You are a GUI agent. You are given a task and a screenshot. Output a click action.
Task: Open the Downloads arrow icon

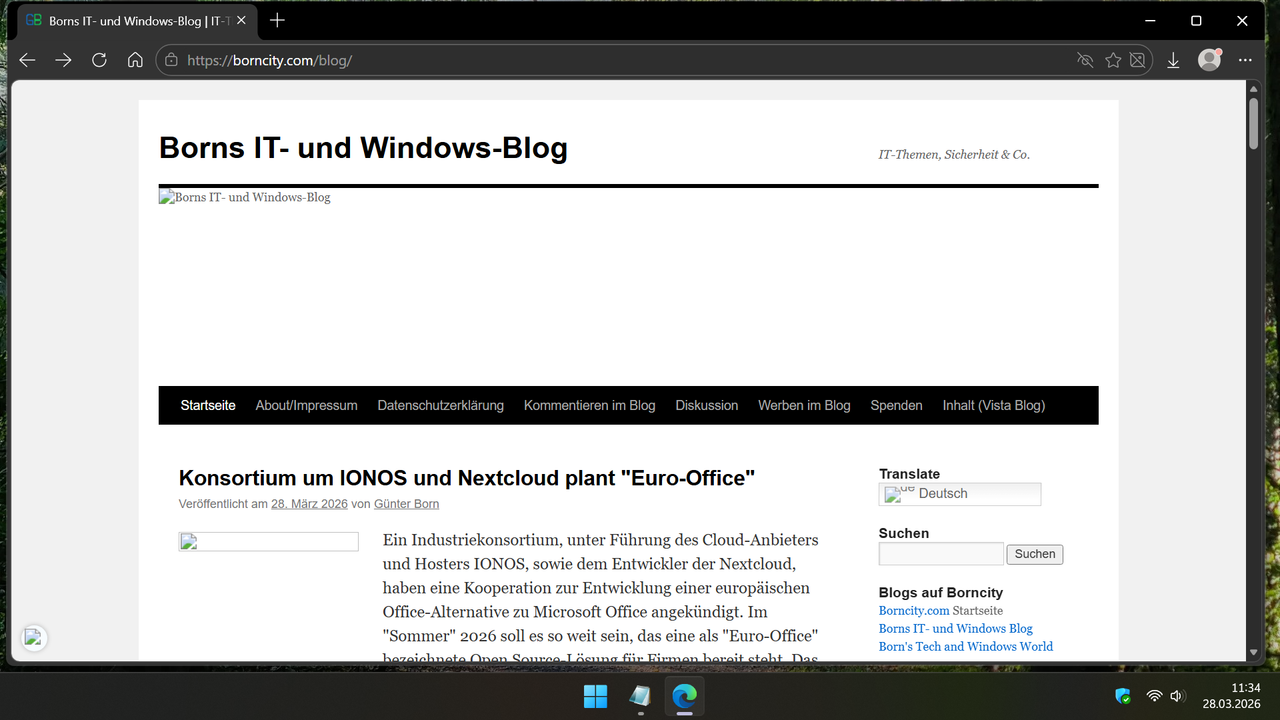1173,60
